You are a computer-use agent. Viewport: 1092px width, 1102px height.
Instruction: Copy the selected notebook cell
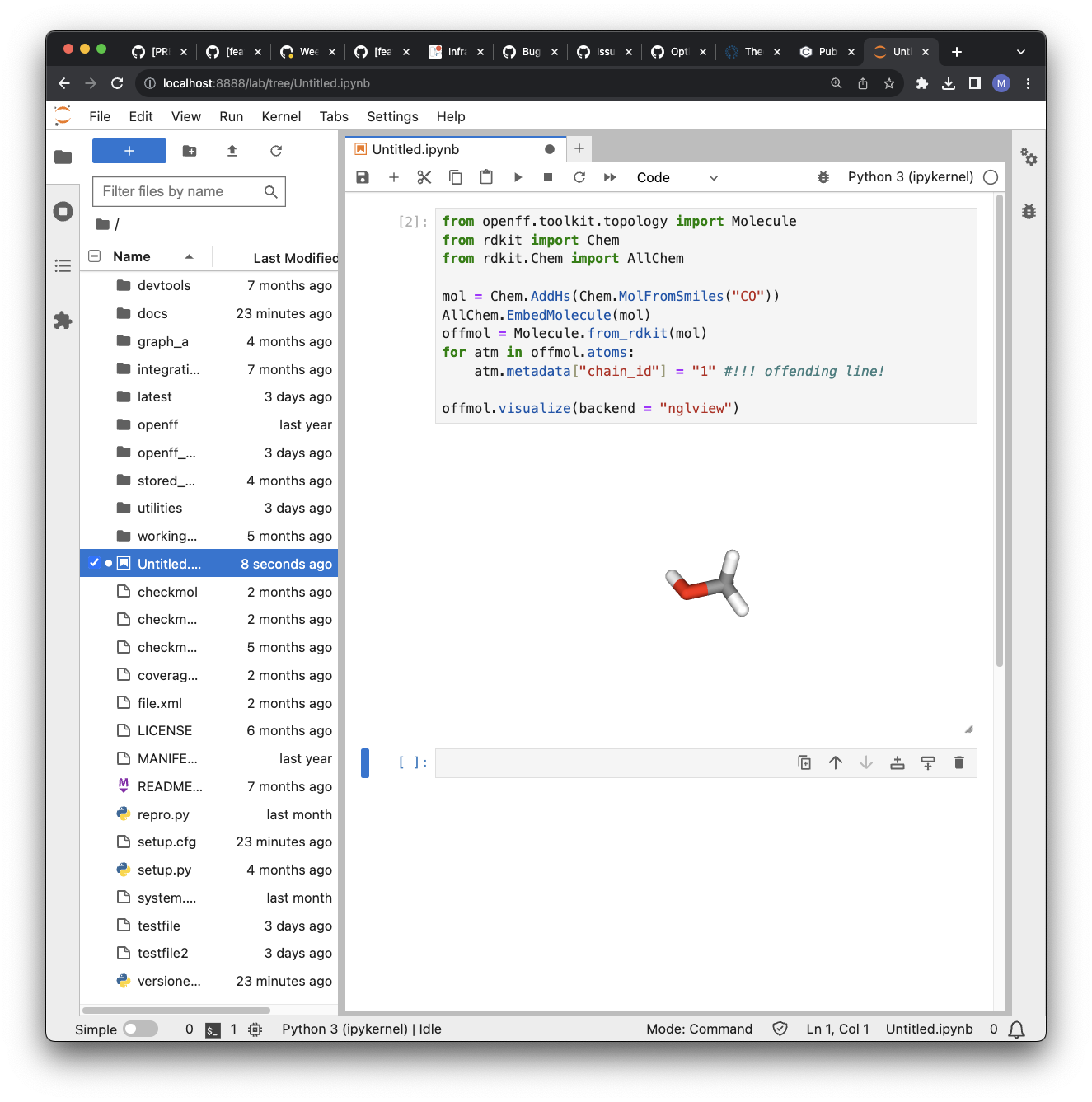pyautogui.click(x=456, y=177)
